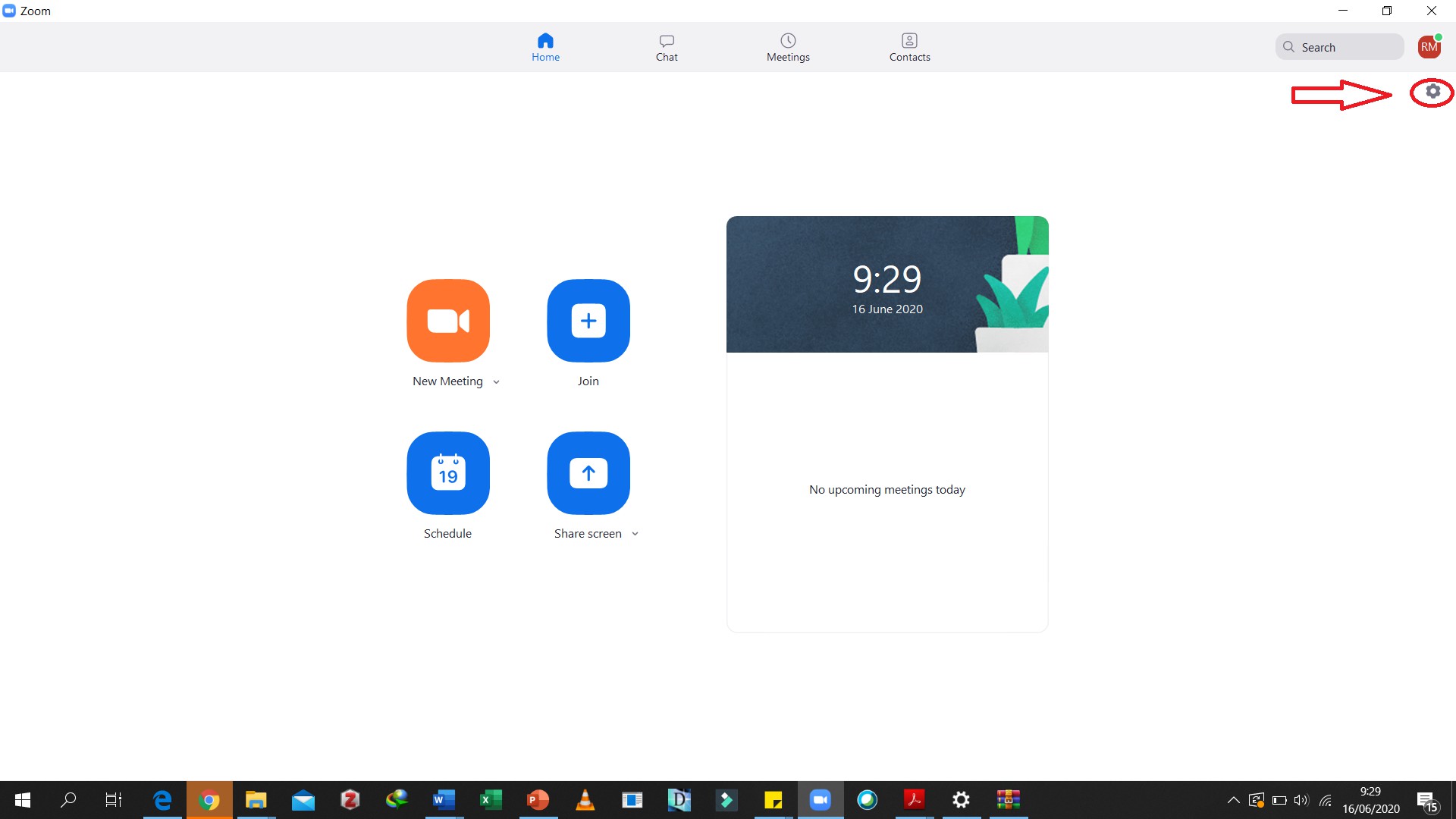Show hidden system tray icons
The image size is (1456, 819).
tap(1233, 799)
